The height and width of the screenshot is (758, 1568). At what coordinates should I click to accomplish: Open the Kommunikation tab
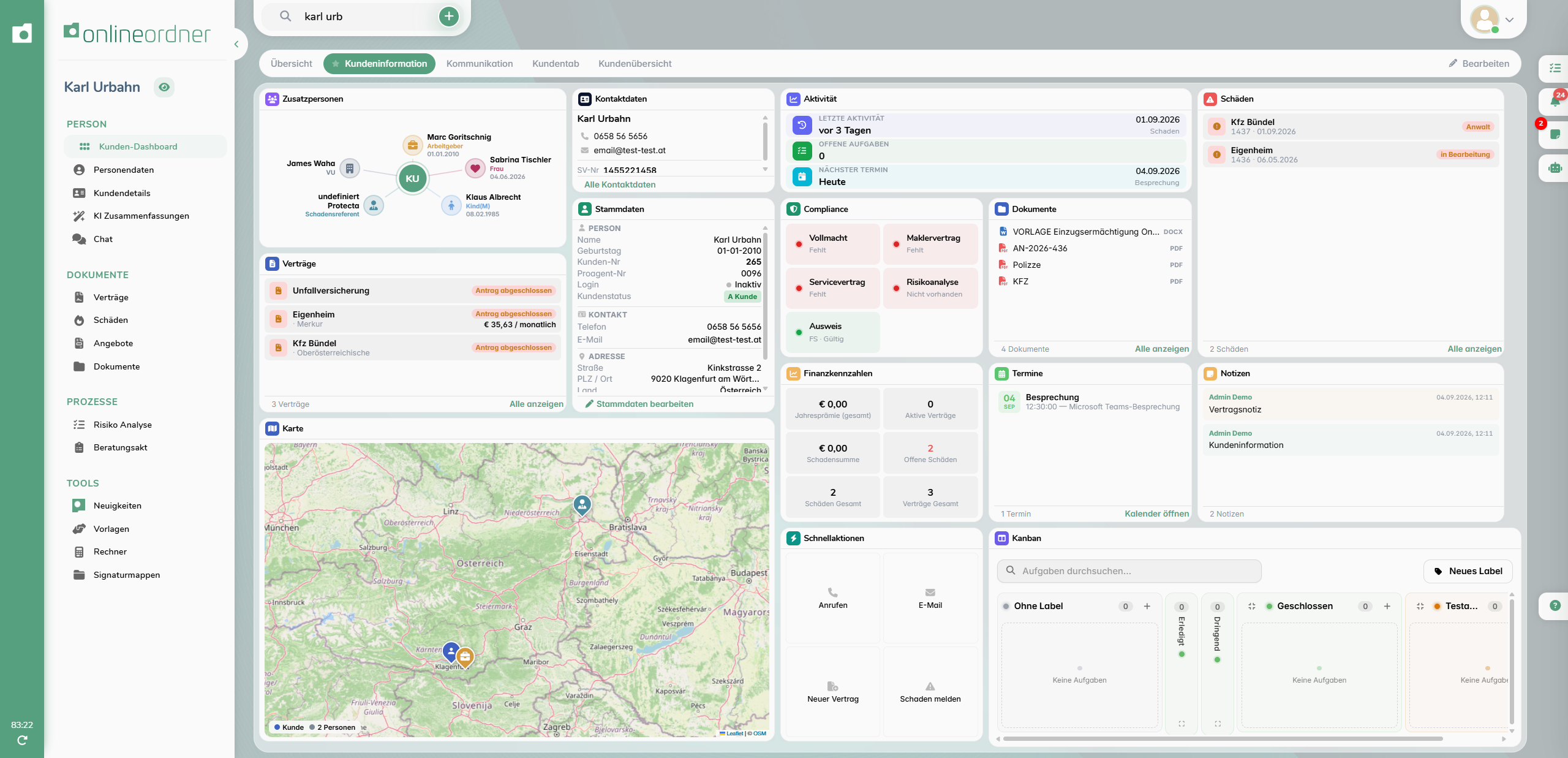point(480,64)
